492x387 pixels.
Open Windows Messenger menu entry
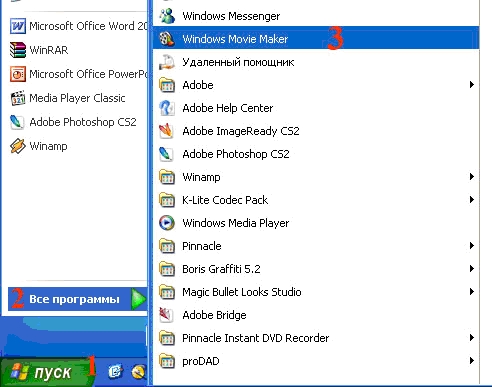point(316,16)
